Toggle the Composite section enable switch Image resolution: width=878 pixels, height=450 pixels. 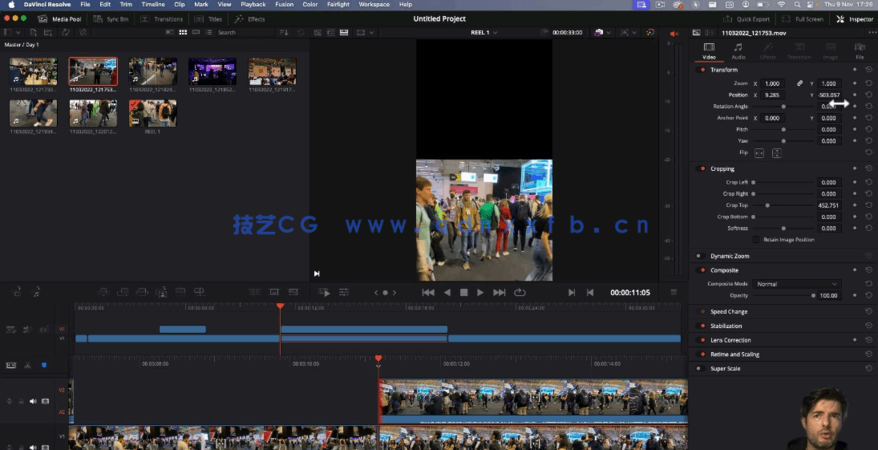point(702,270)
